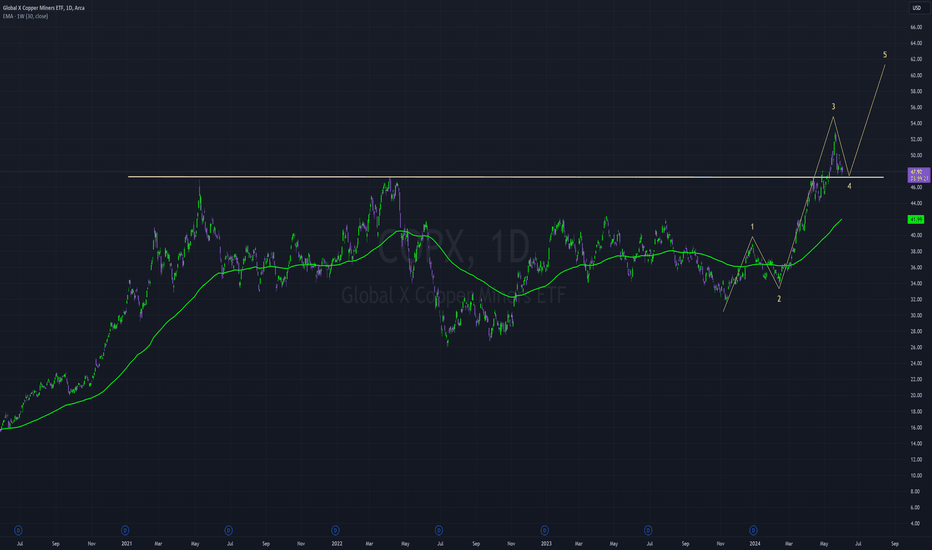
Task: Click the Global X Copper Miners ETF title
Action: pyautogui.click(x=43, y=8)
